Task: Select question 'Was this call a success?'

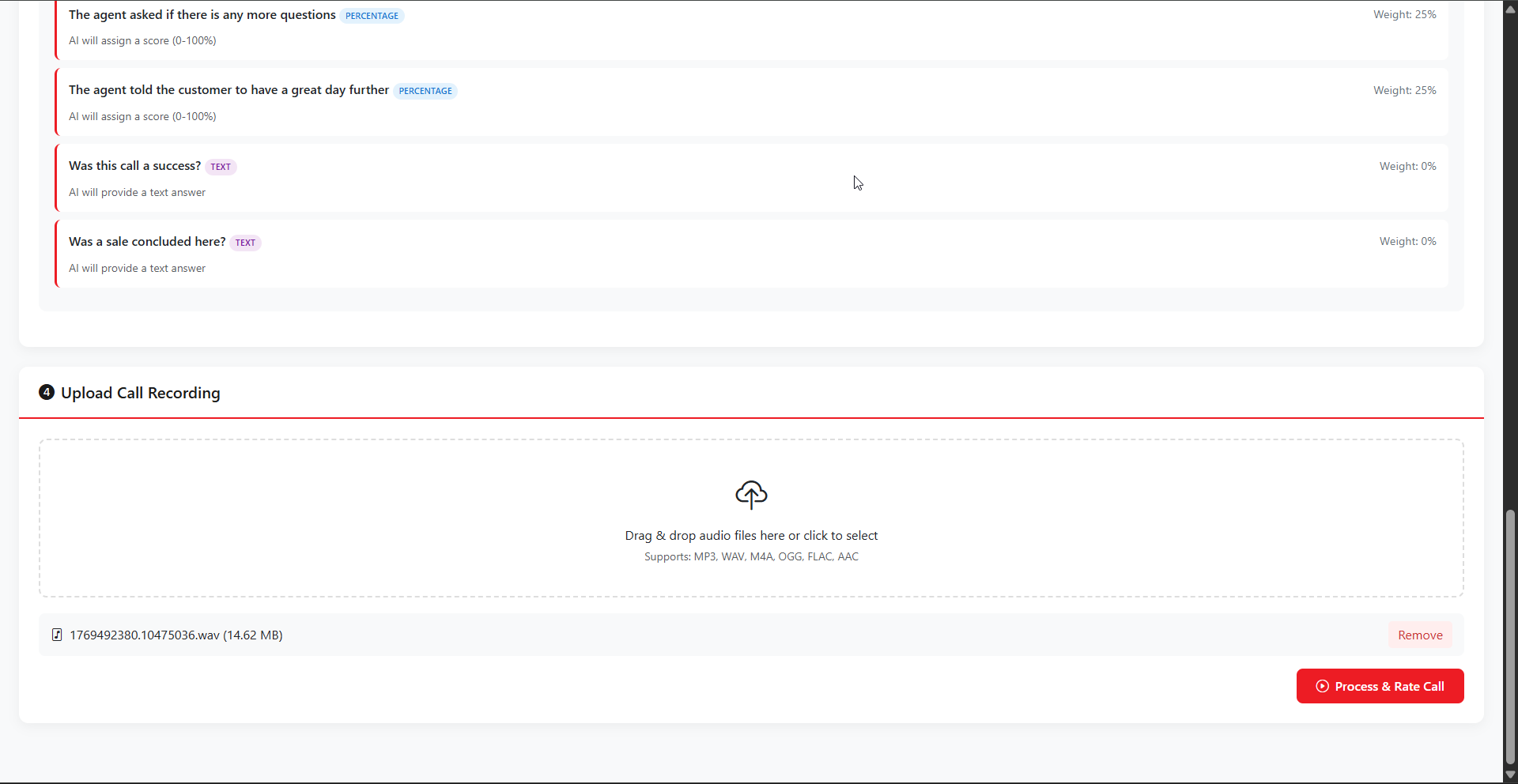Action: [134, 165]
